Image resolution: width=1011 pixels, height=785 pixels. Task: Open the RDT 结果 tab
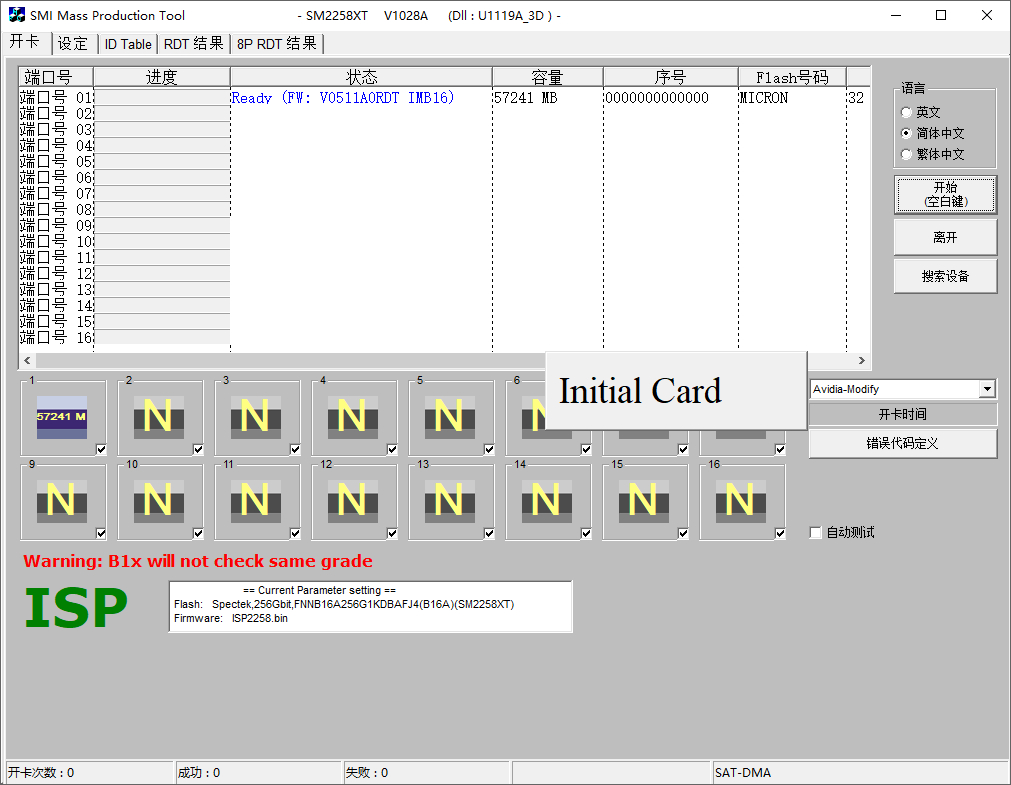point(194,44)
